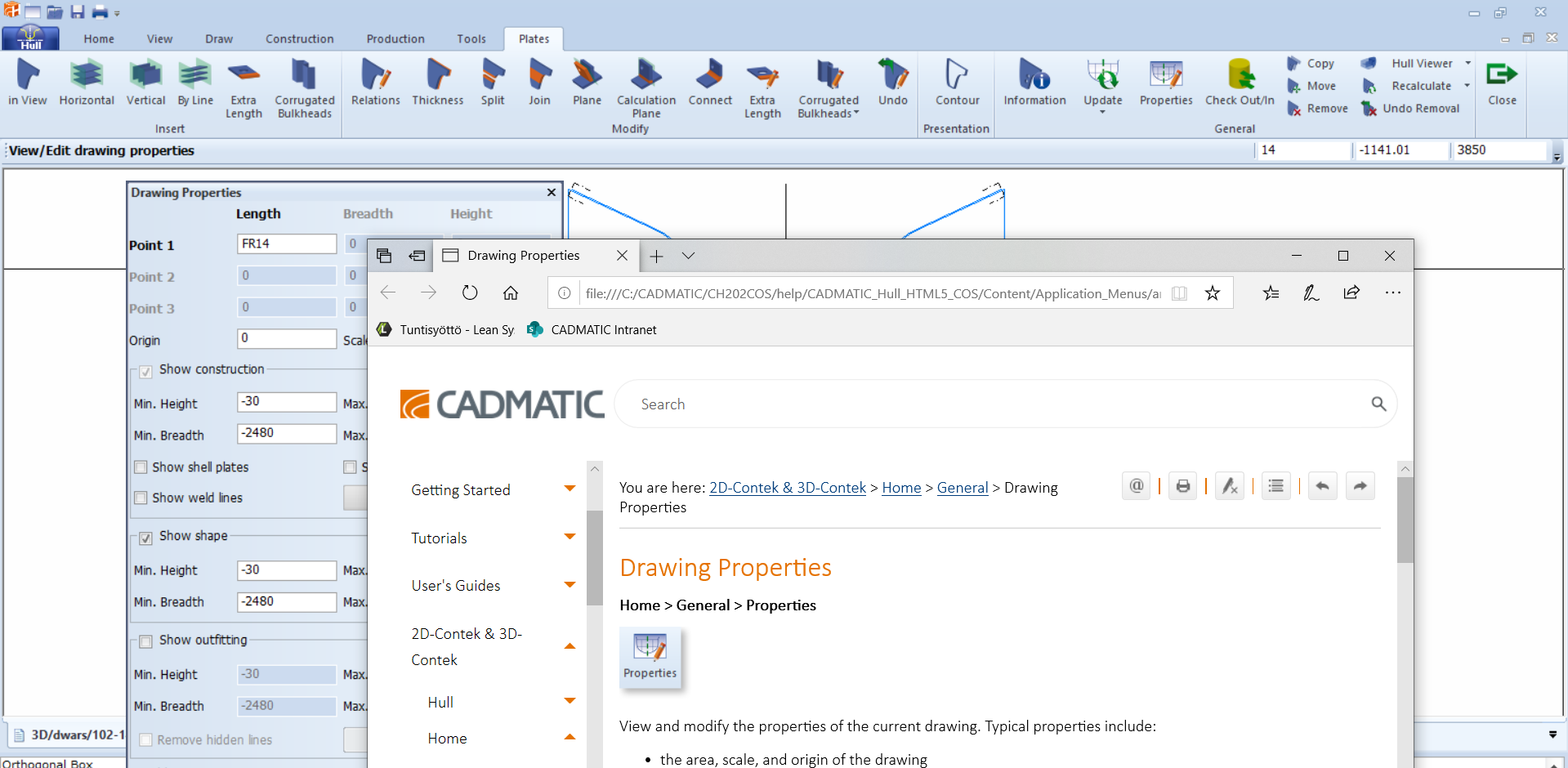Enable Show weld lines
Image resolution: width=1568 pixels, height=768 pixels.
tap(141, 498)
